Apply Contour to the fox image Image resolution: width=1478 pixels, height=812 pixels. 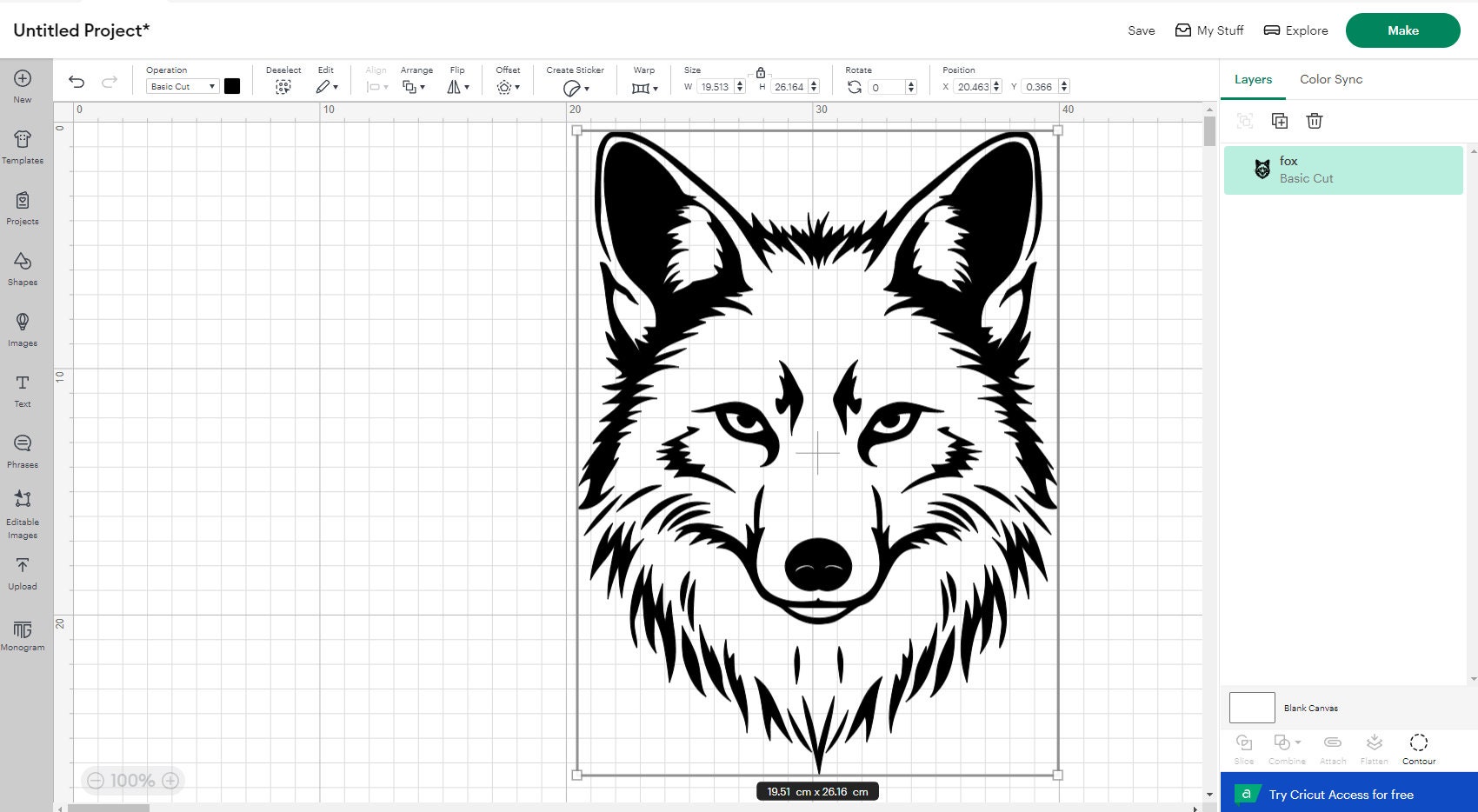(x=1418, y=746)
